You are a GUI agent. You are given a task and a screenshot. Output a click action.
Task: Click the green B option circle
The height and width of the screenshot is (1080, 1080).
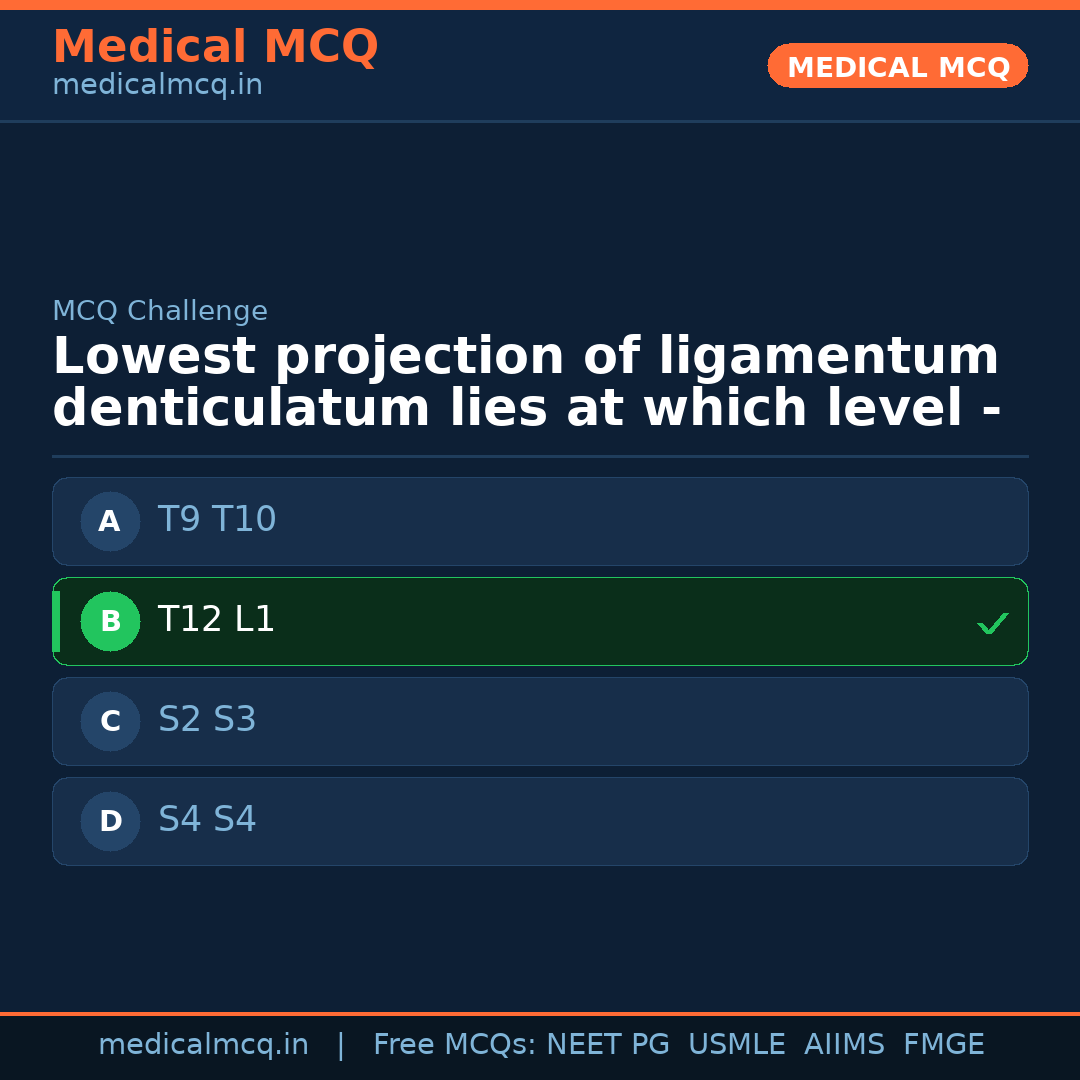coord(110,621)
